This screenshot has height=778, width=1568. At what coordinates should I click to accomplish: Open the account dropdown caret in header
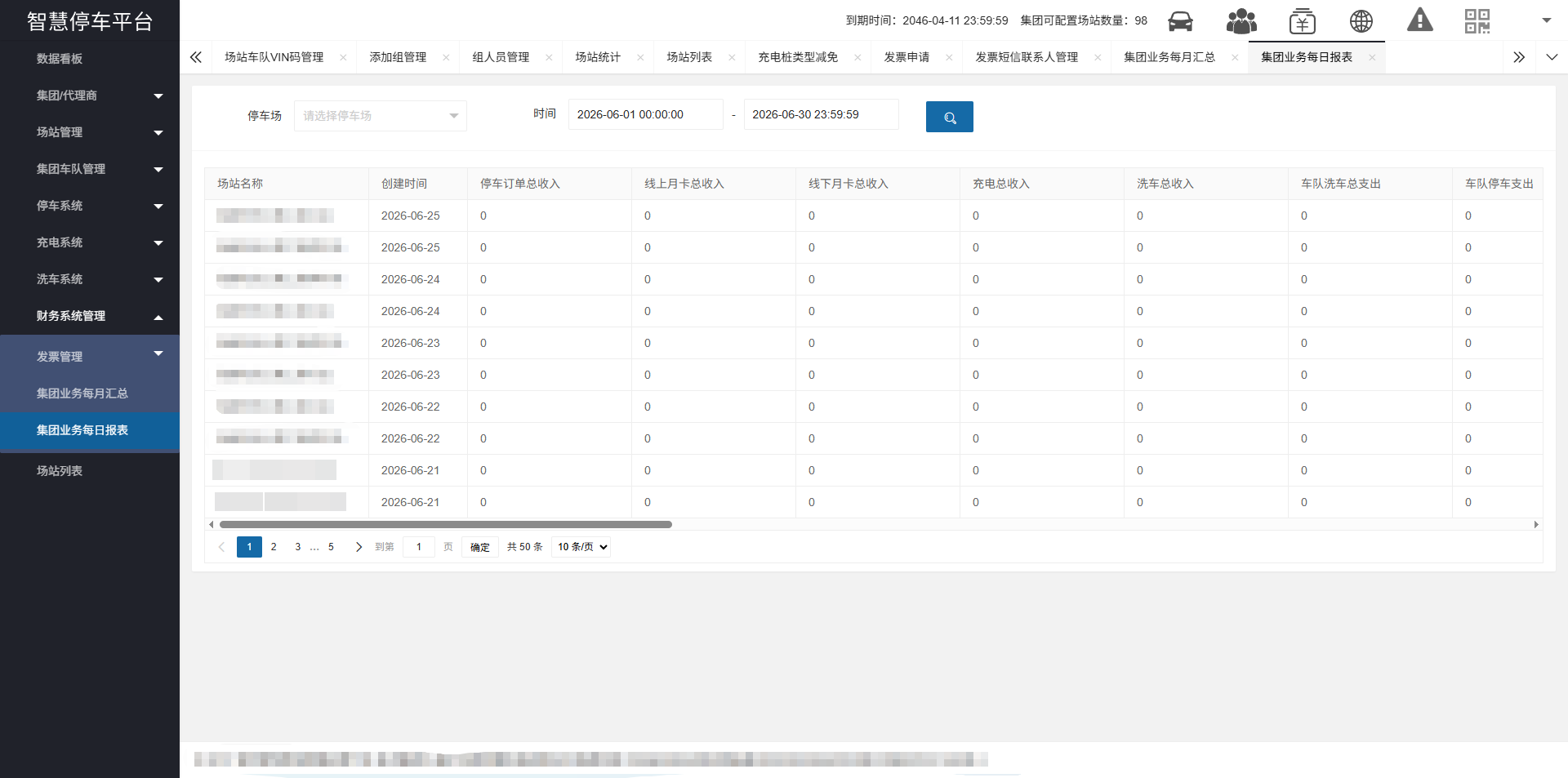[x=1546, y=20]
